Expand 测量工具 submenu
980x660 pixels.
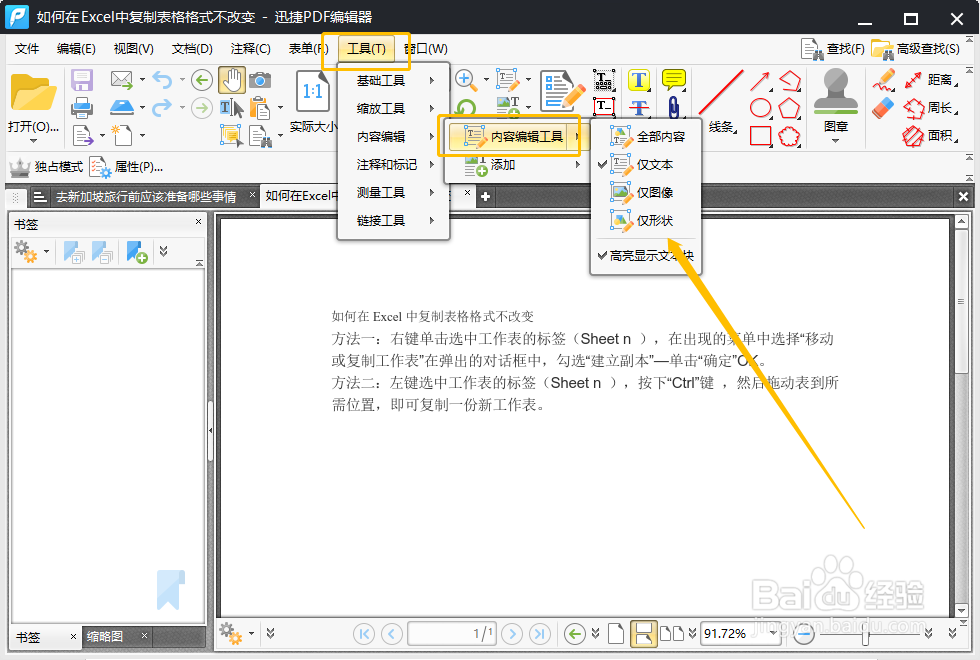point(394,192)
